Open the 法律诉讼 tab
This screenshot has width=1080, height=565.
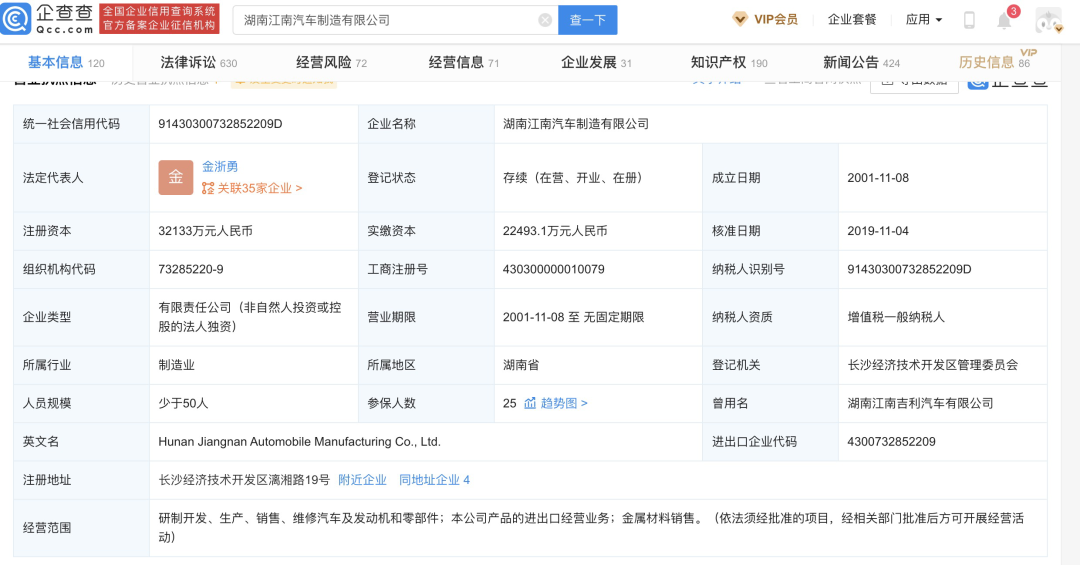click(198, 63)
